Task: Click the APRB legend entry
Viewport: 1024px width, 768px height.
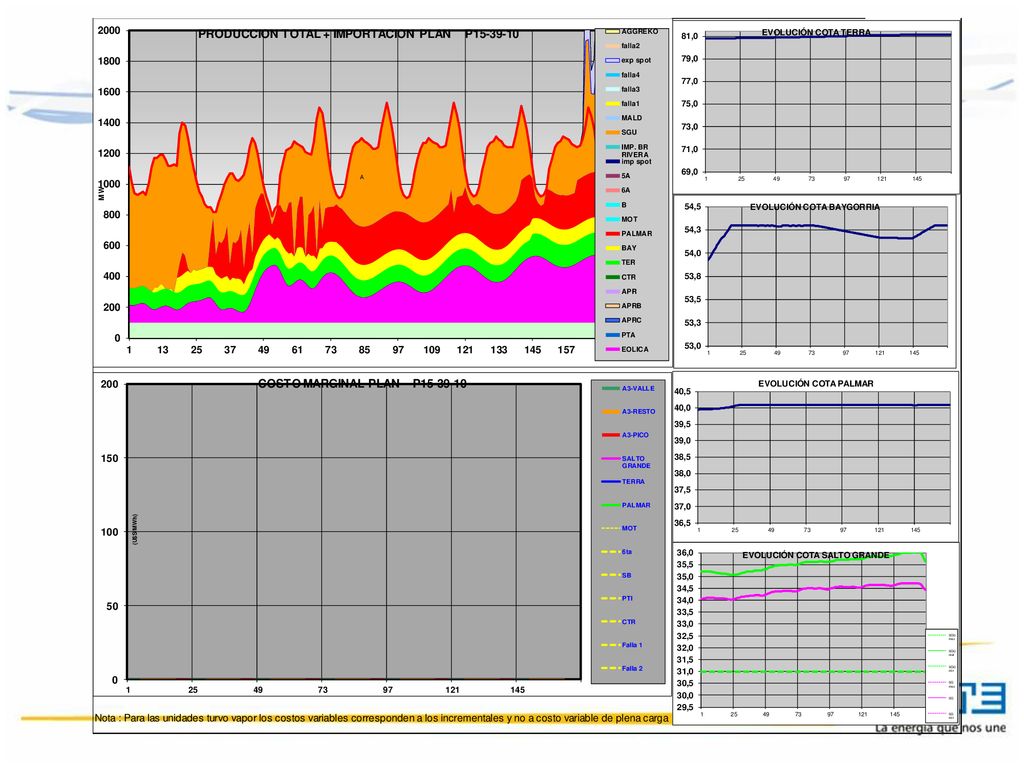Action: (x=624, y=306)
